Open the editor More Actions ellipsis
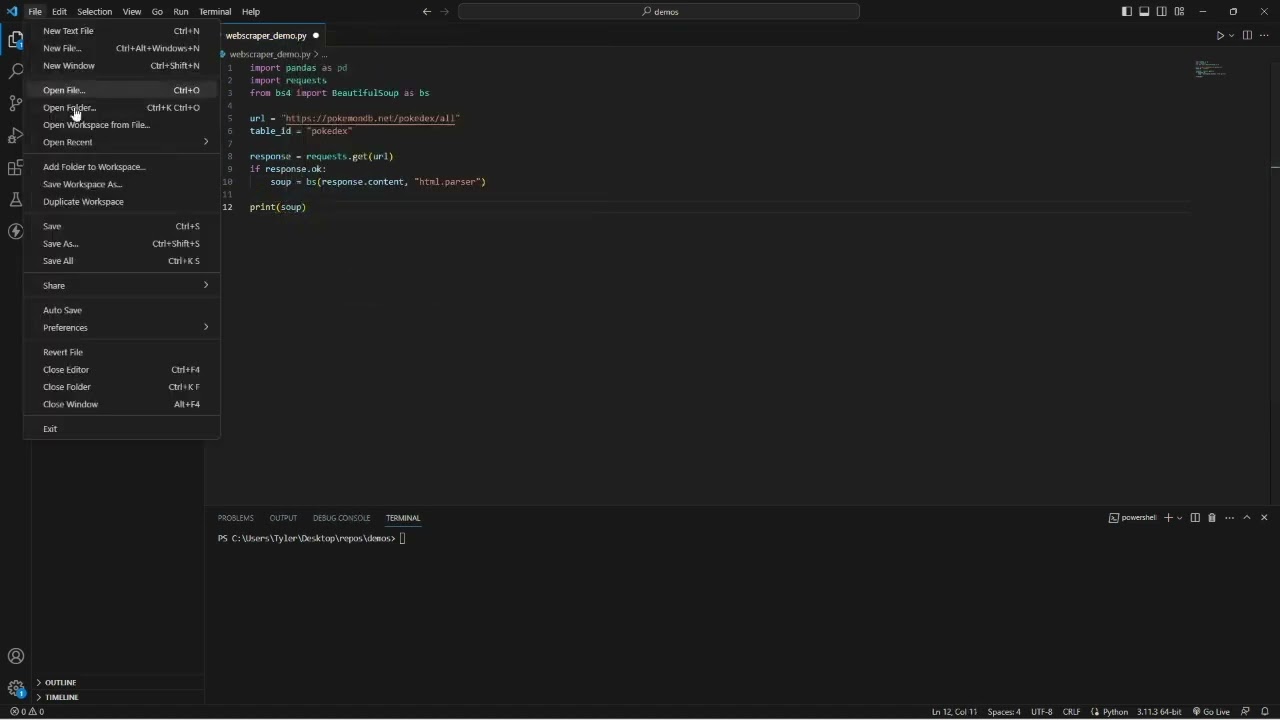This screenshot has width=1280, height=720. 1263,36
